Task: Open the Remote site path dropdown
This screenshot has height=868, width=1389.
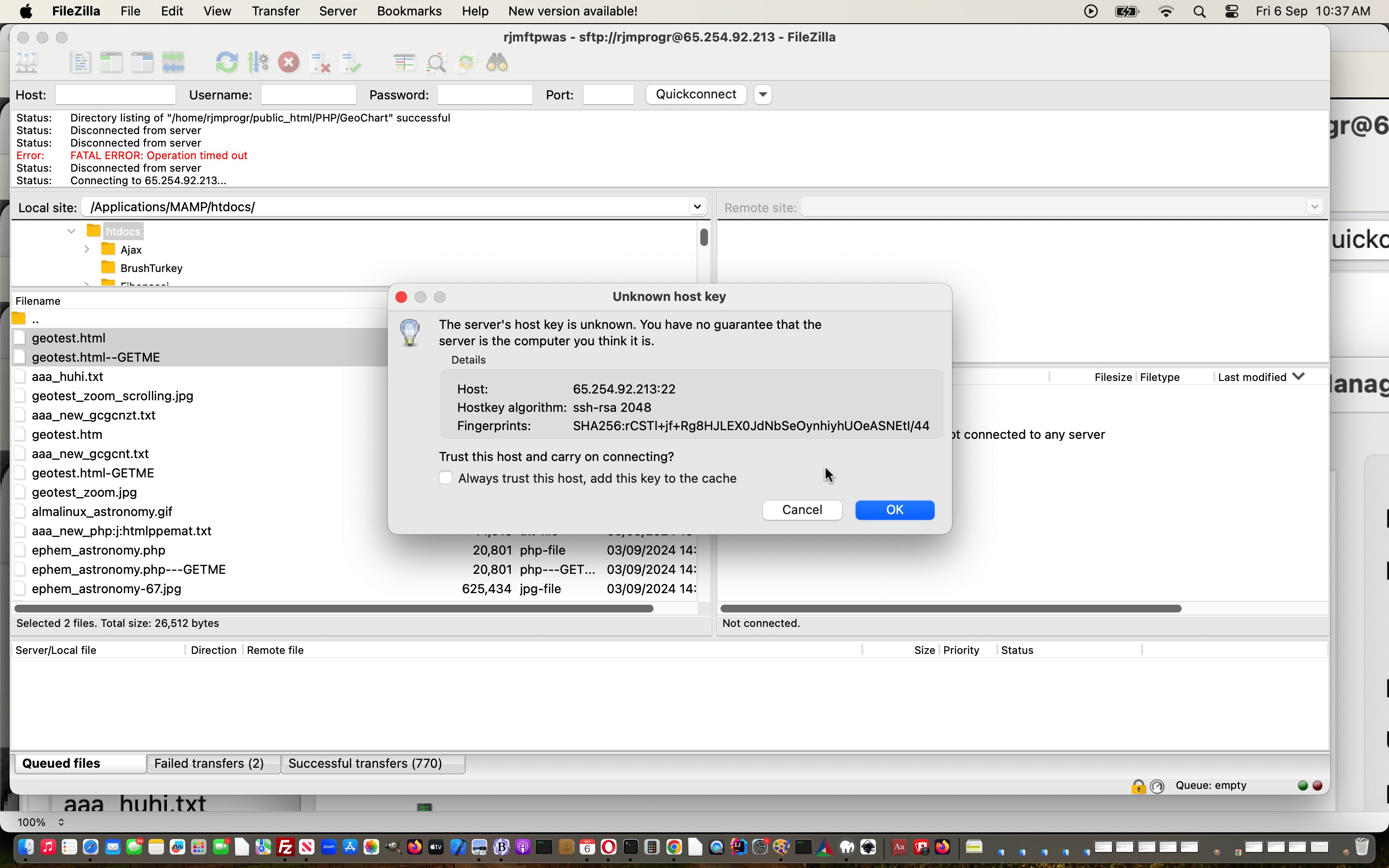Action: point(1314,207)
